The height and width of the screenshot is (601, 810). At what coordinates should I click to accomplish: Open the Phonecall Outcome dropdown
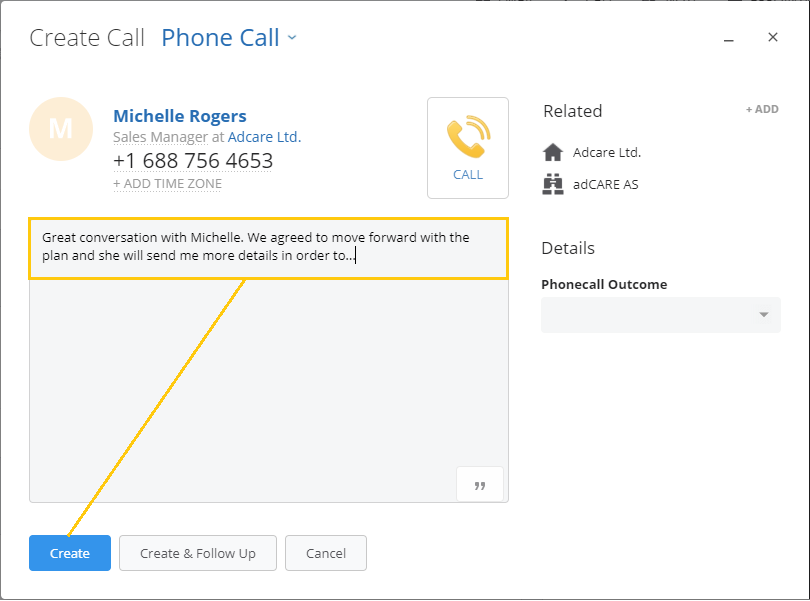click(x=660, y=315)
